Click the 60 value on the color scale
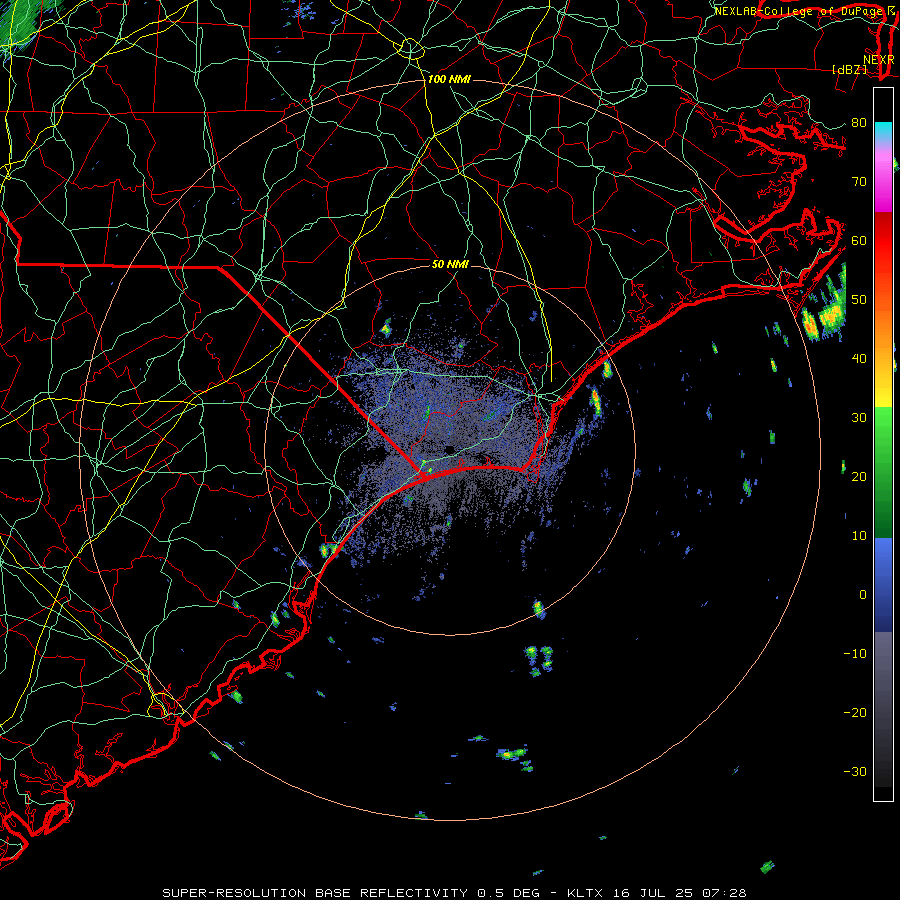Image resolution: width=900 pixels, height=900 pixels. pyautogui.click(x=859, y=240)
